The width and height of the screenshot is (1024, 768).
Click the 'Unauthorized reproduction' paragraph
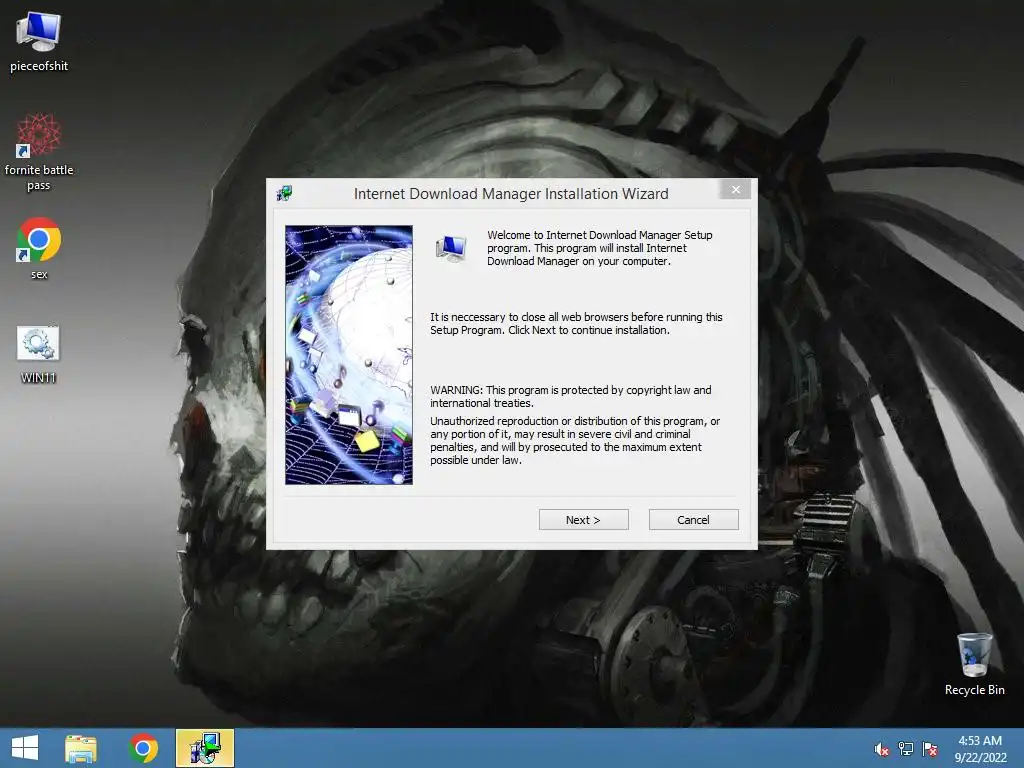point(575,441)
